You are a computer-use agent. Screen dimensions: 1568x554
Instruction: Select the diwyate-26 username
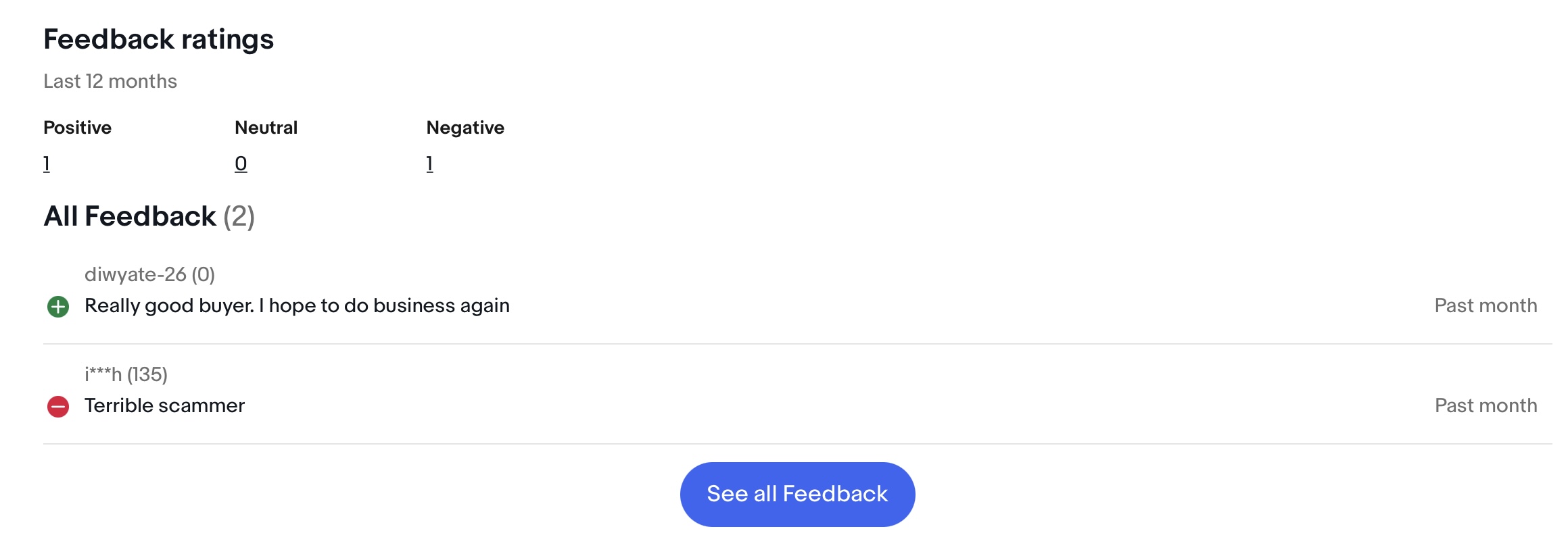click(135, 274)
